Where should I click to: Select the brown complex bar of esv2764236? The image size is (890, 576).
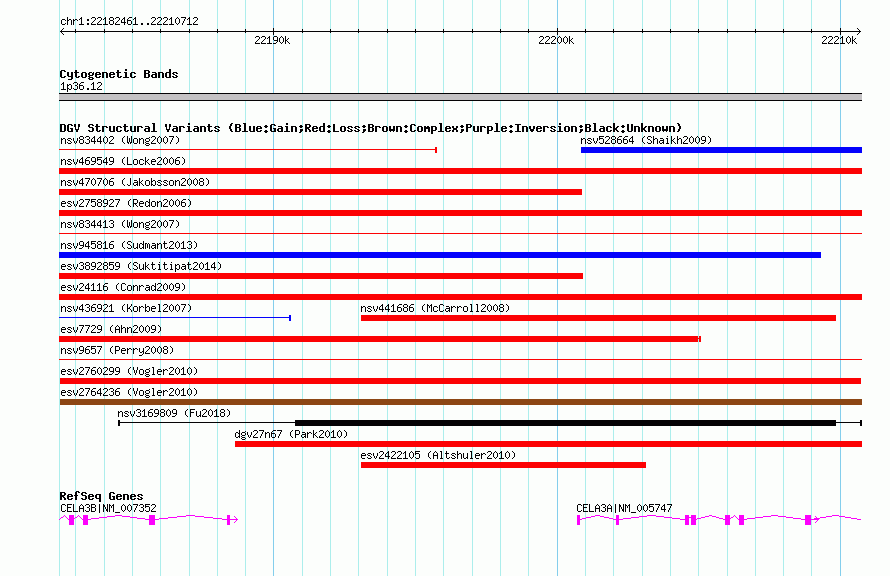460,402
